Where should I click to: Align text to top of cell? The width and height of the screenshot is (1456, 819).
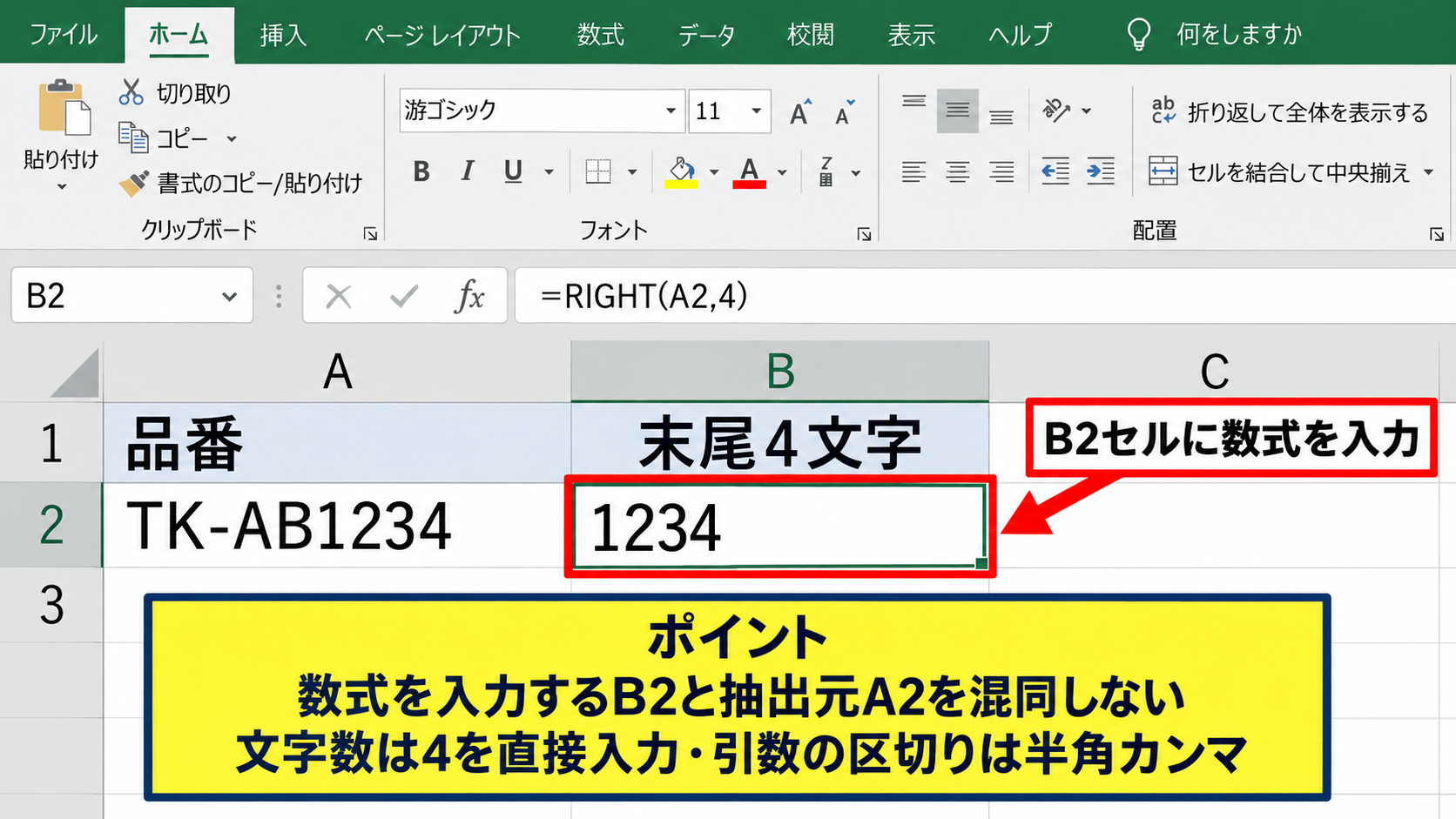coord(913,103)
